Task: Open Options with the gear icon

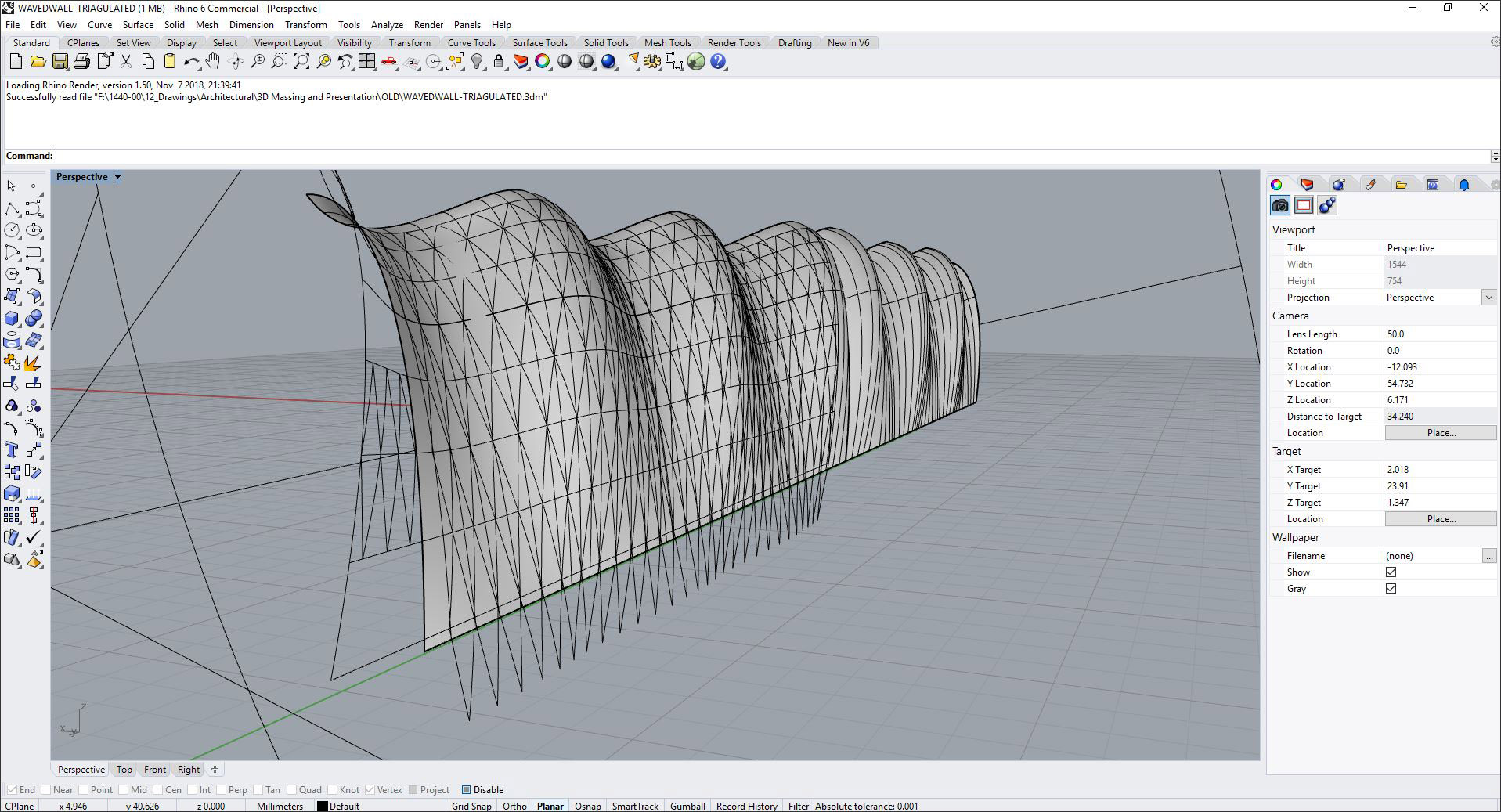Action: pos(652,61)
